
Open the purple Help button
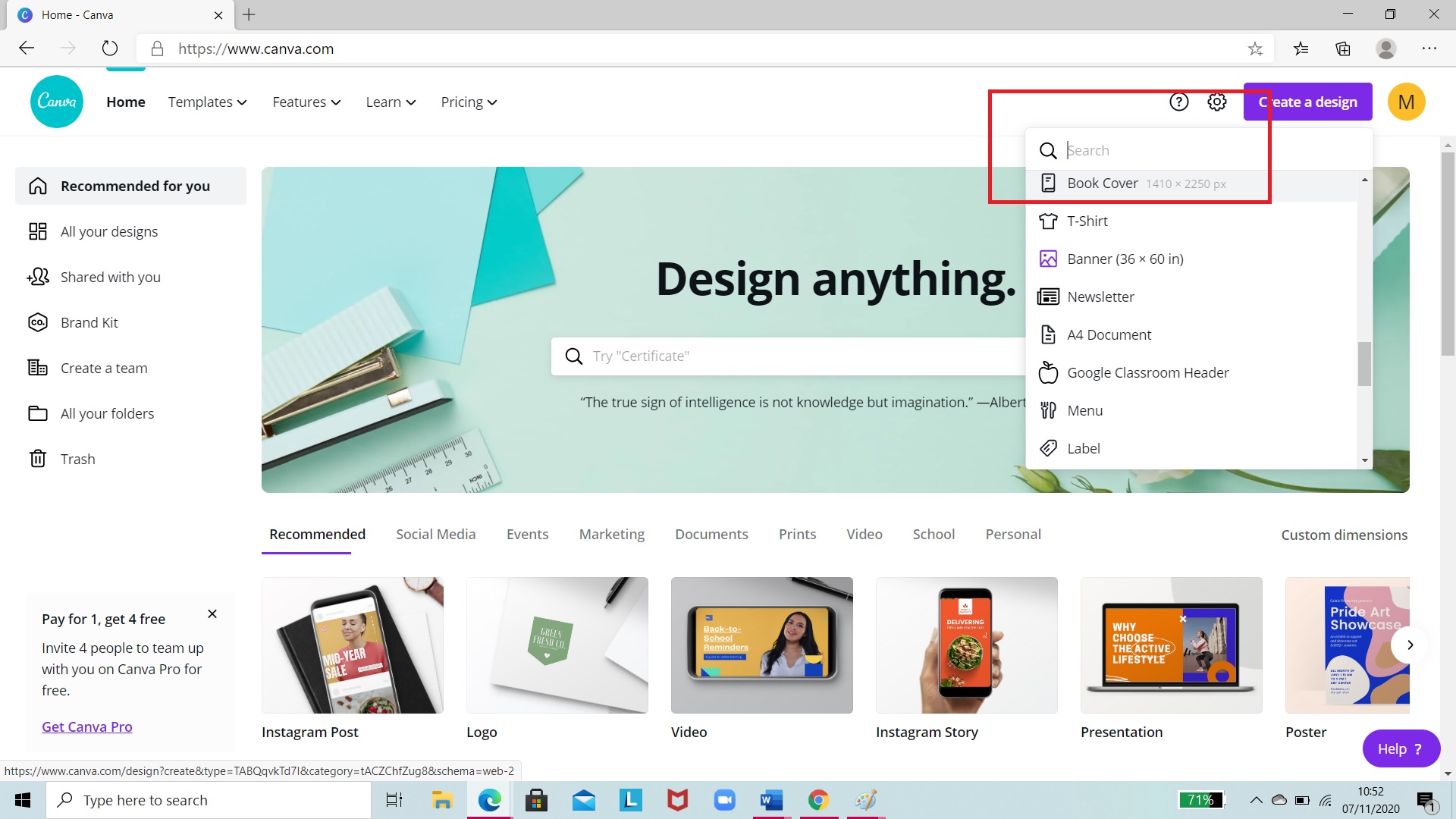click(1401, 748)
